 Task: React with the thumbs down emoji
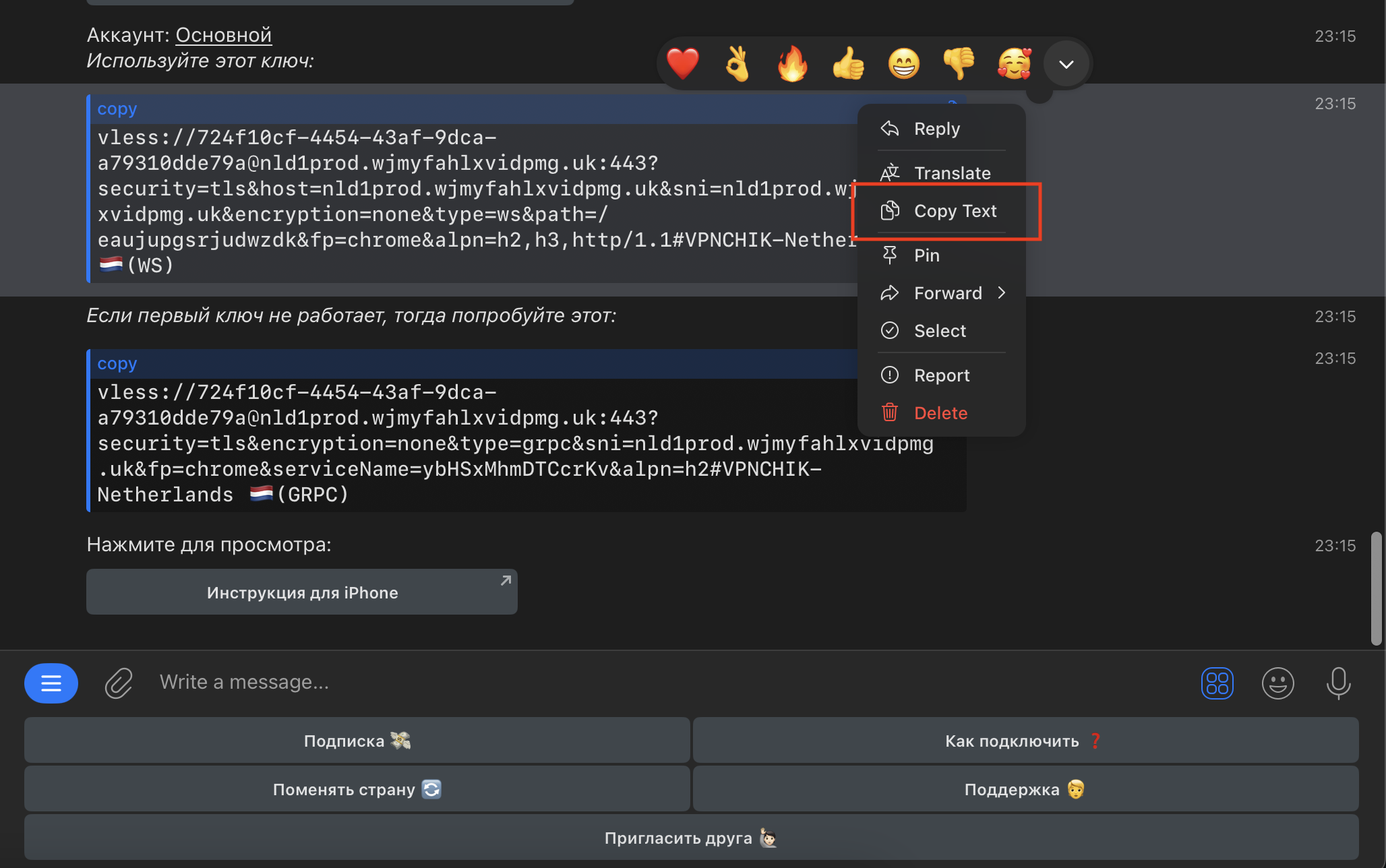click(x=959, y=64)
